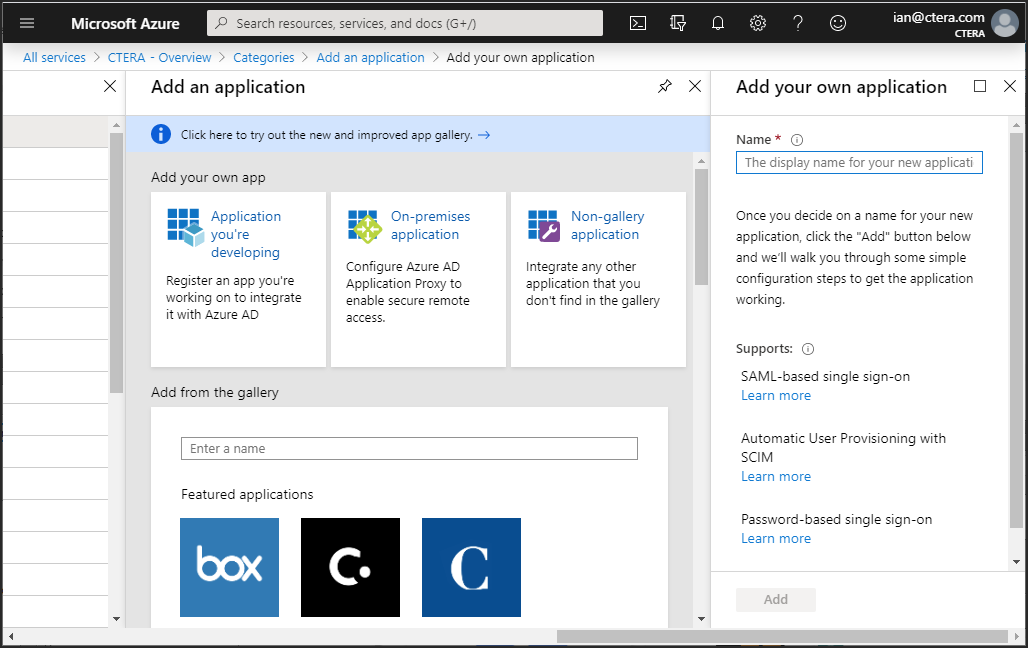Select On-premises application link

(x=431, y=225)
